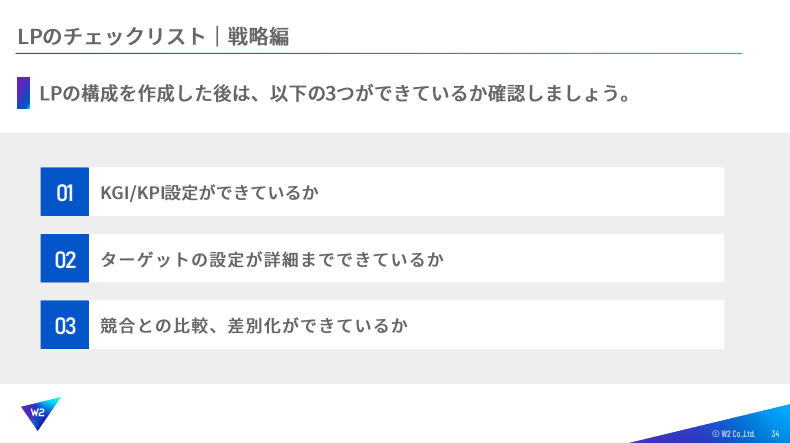Image resolution: width=790 pixels, height=443 pixels.
Task: Click the subtitle starting with LPの構成を作成した後は
Action: (x=335, y=93)
